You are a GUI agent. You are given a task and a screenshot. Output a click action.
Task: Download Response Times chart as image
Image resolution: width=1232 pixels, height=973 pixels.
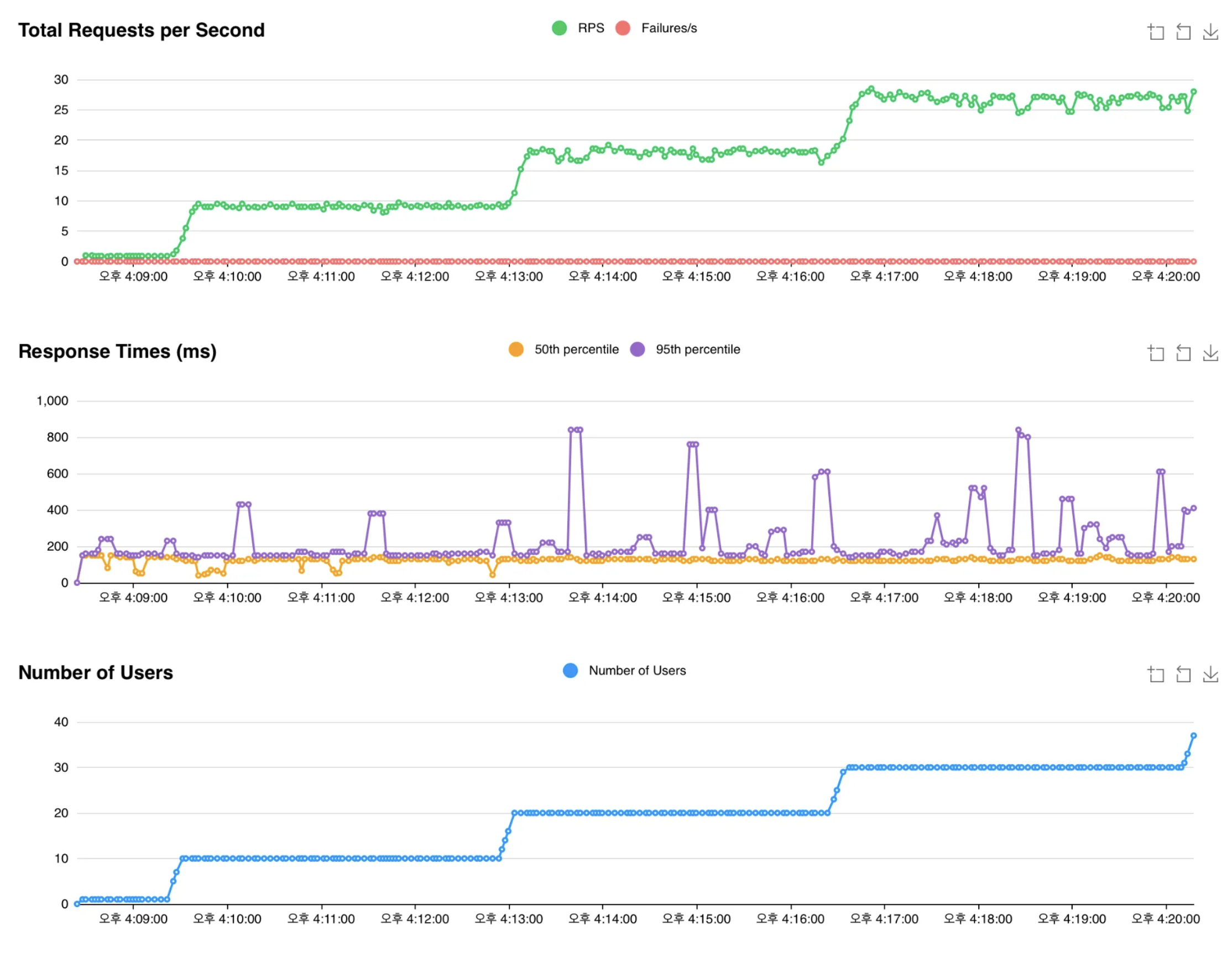1210,353
